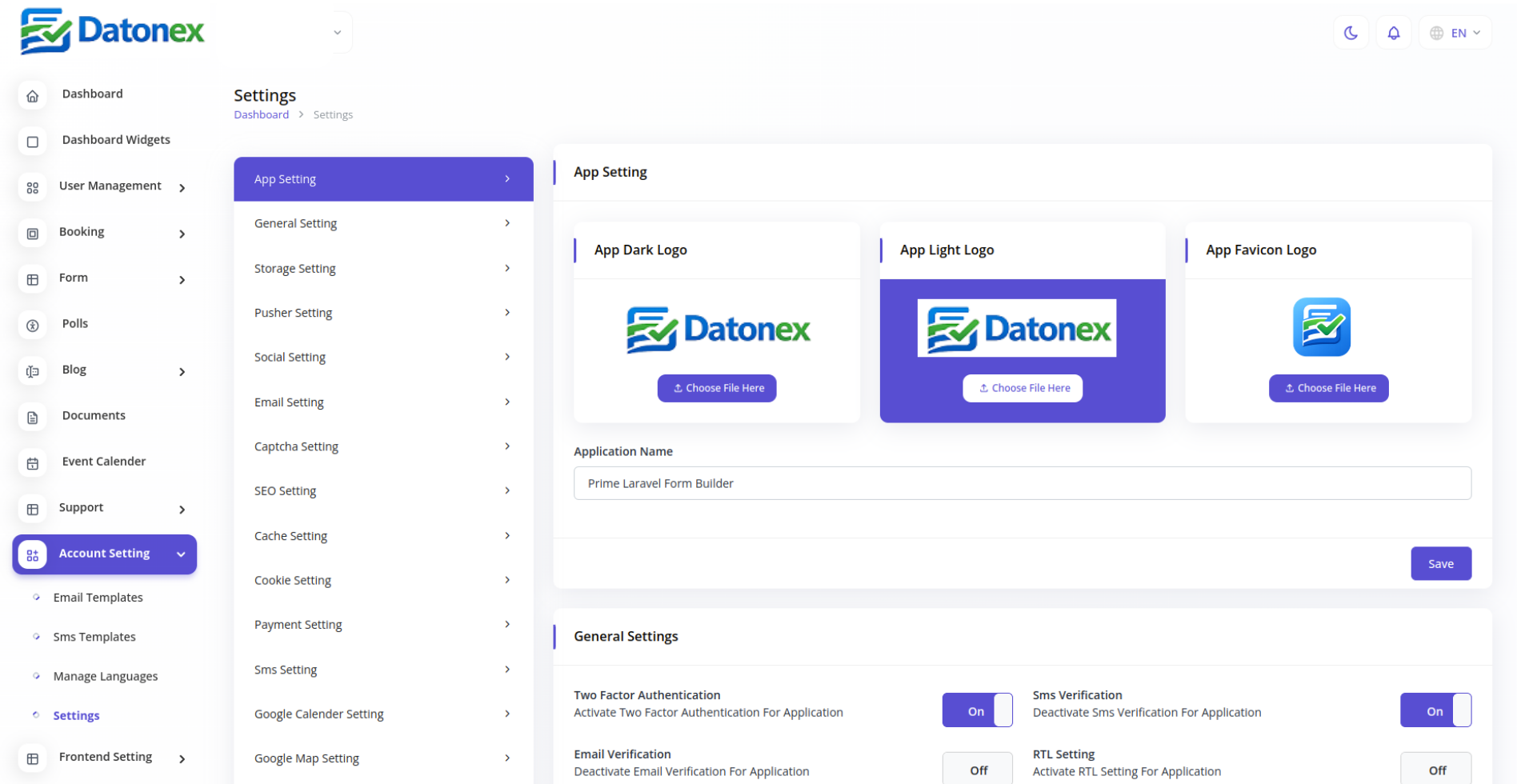Click the Save button
This screenshot has width=1517, height=784.
click(x=1440, y=563)
